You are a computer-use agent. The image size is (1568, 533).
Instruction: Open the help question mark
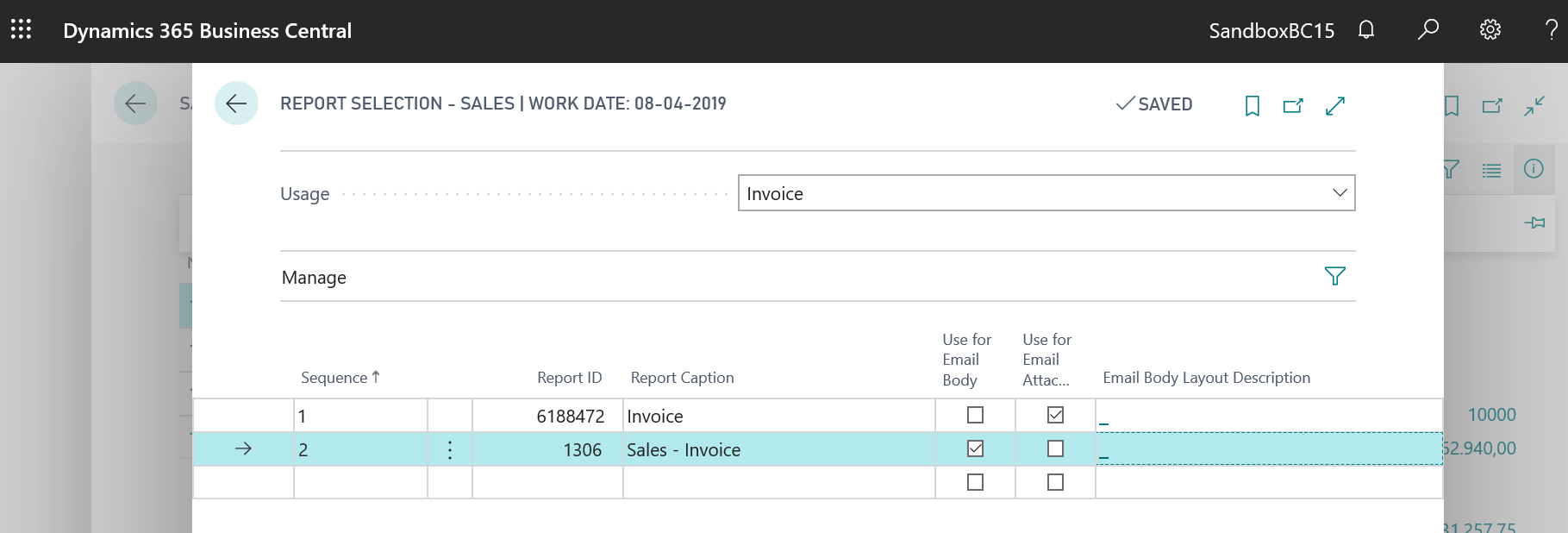1552,30
